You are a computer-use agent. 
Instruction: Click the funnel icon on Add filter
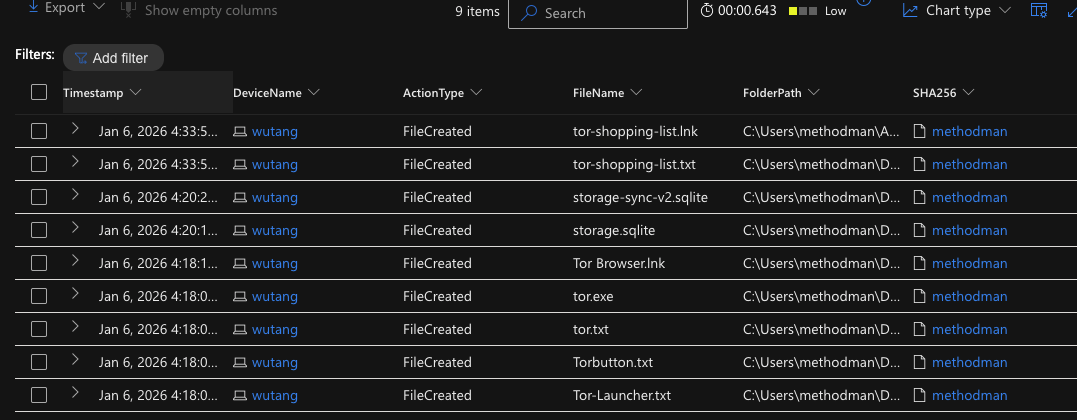click(81, 58)
